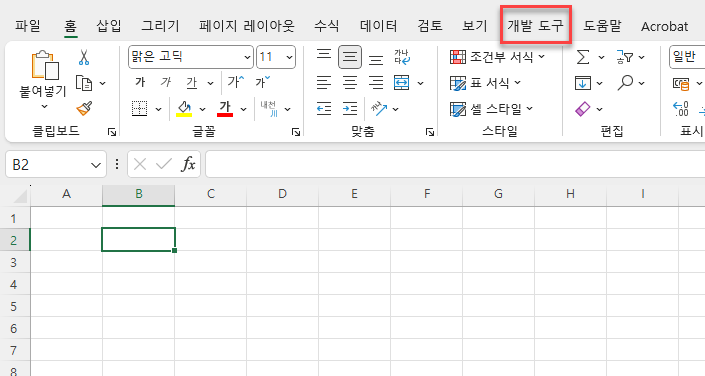Click the Select All corner triangle
This screenshot has height=376, width=705.
click(x=21, y=196)
